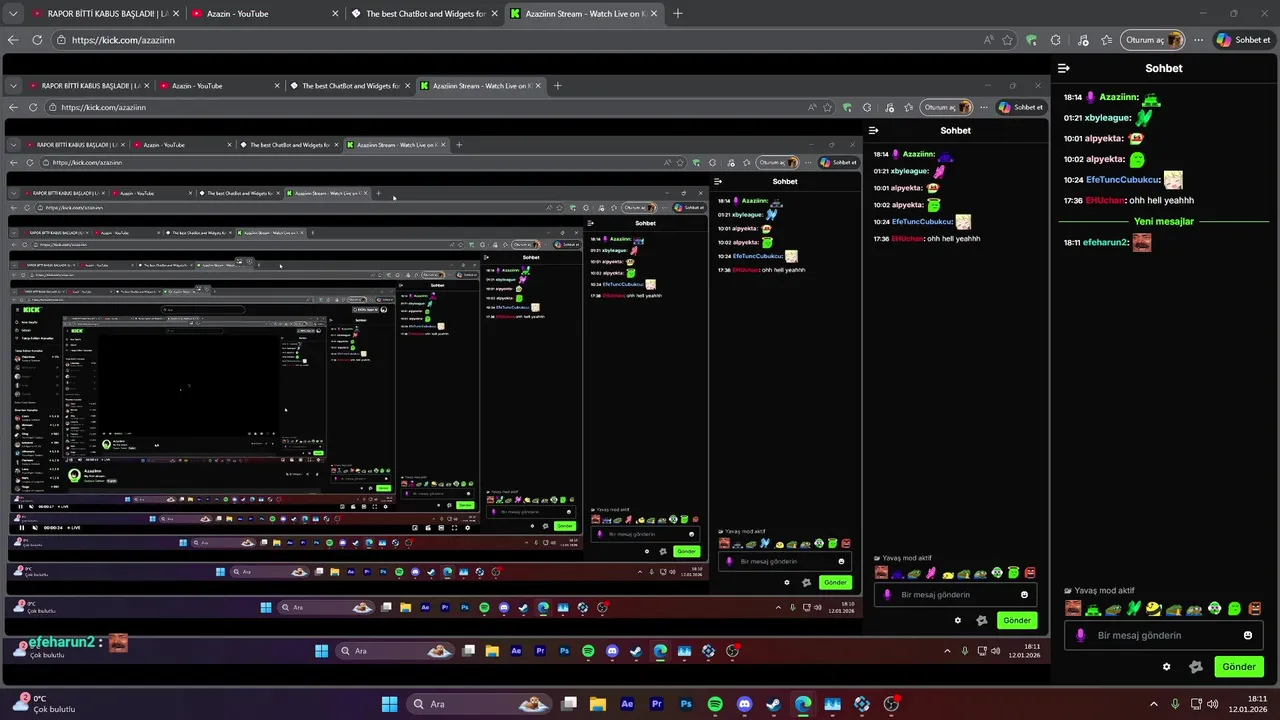Click the 'ohh hell yeahhh' message text

click(x=1162, y=200)
